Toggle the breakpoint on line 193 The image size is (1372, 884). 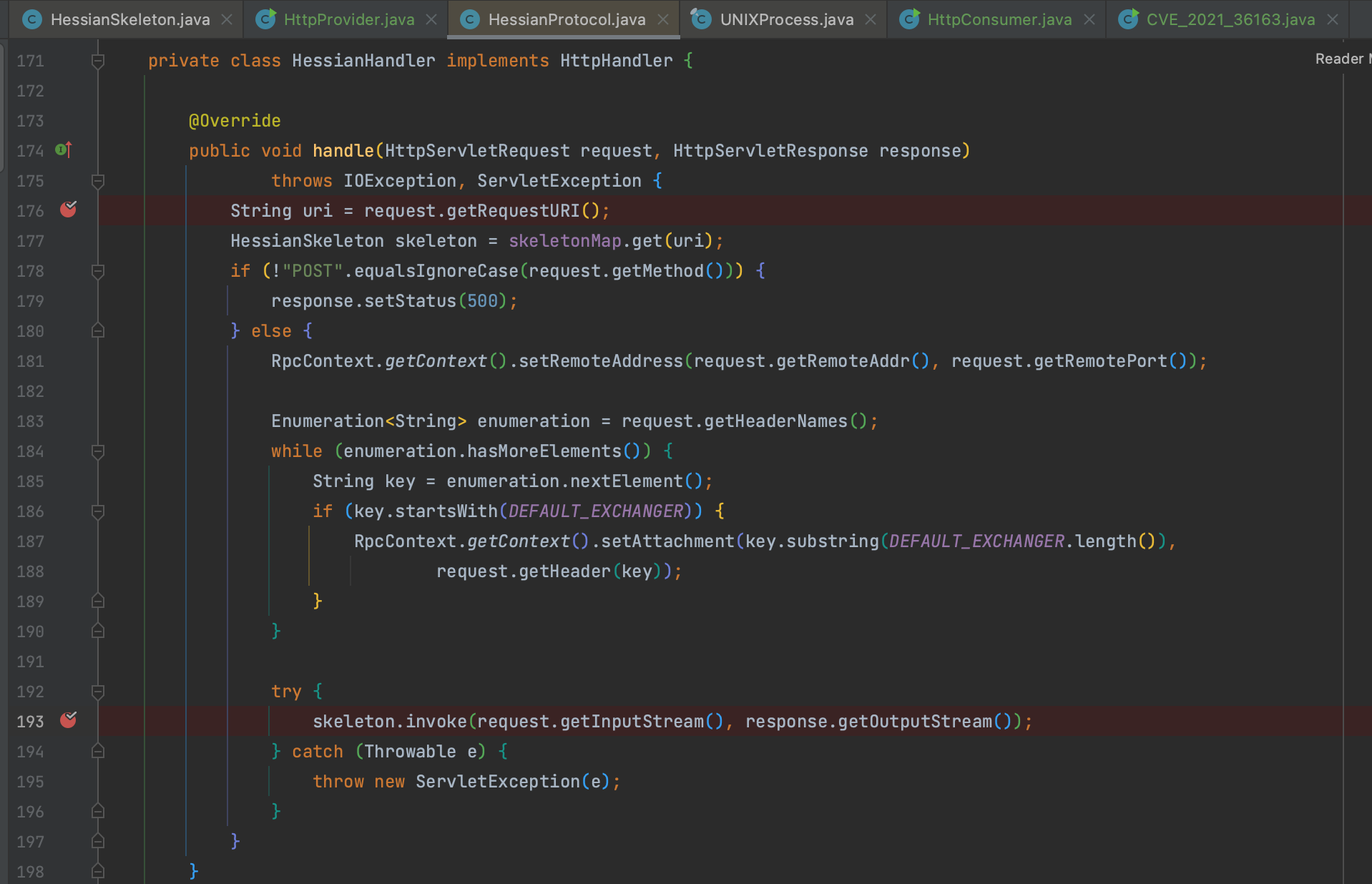69,720
